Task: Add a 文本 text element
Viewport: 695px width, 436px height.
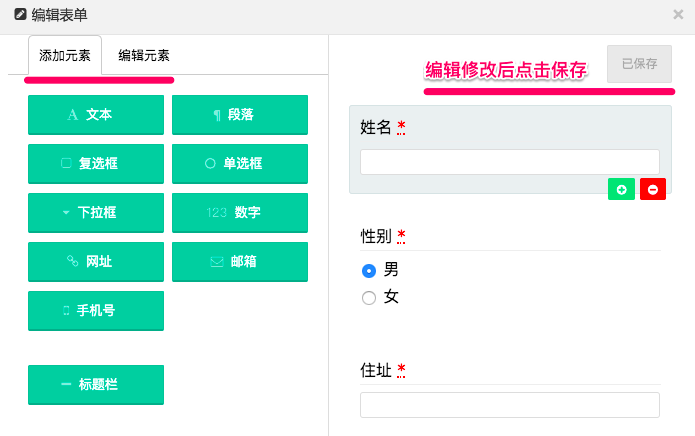Action: click(96, 115)
